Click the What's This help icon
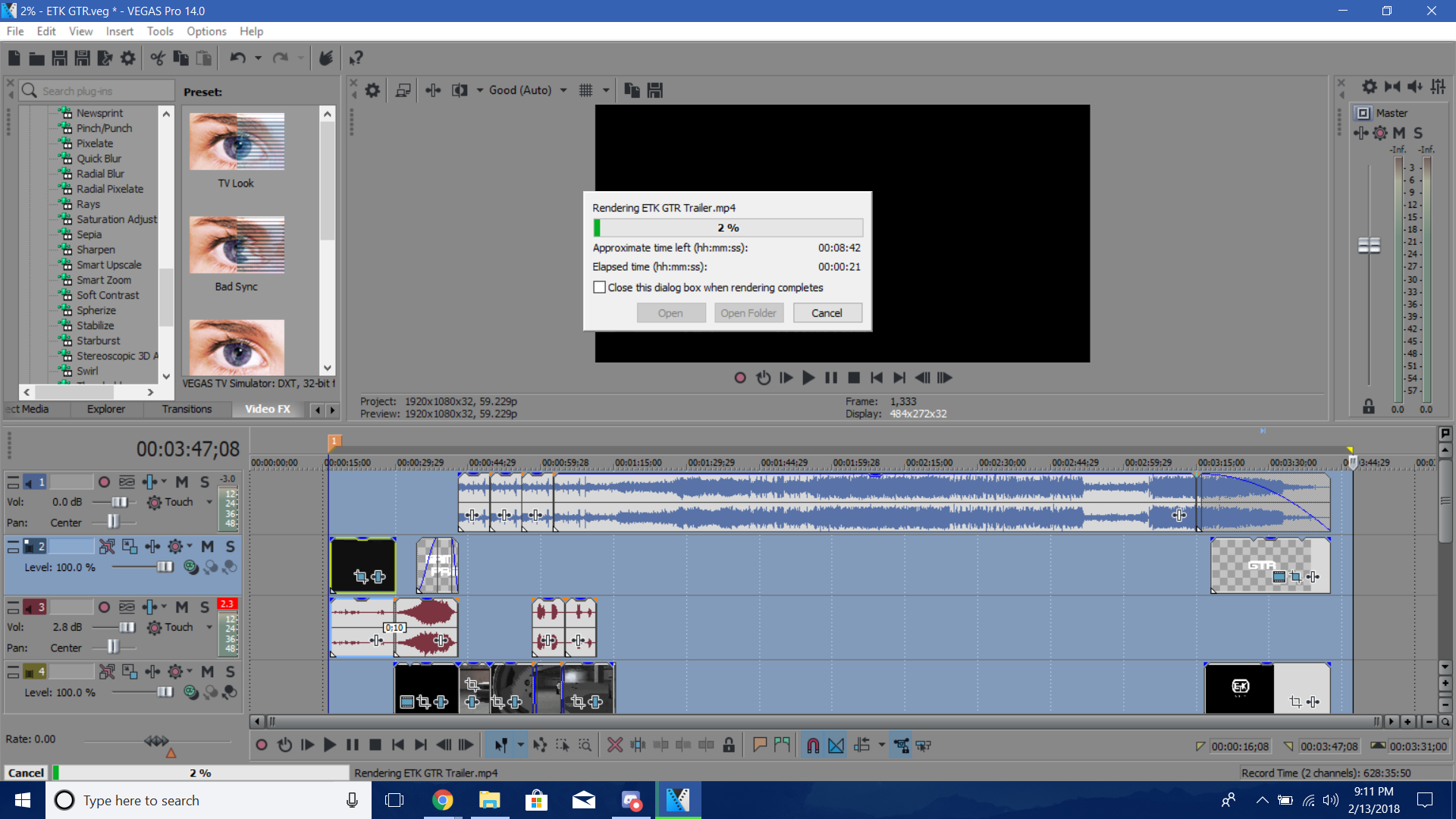The width and height of the screenshot is (1456, 819). 356,58
